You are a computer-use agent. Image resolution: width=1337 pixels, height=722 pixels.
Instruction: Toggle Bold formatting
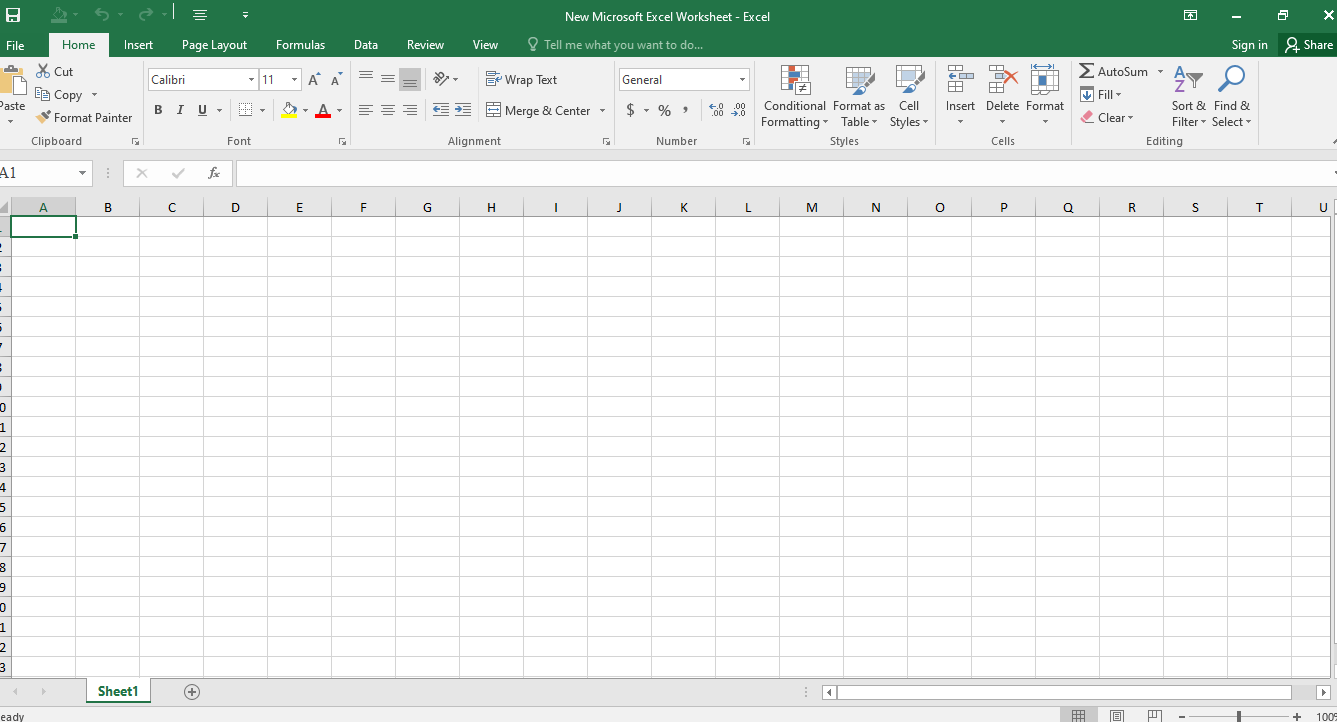(158, 110)
